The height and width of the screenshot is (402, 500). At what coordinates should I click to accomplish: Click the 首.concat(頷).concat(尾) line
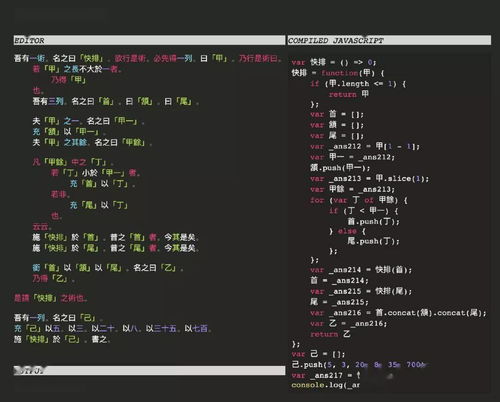click(398, 313)
